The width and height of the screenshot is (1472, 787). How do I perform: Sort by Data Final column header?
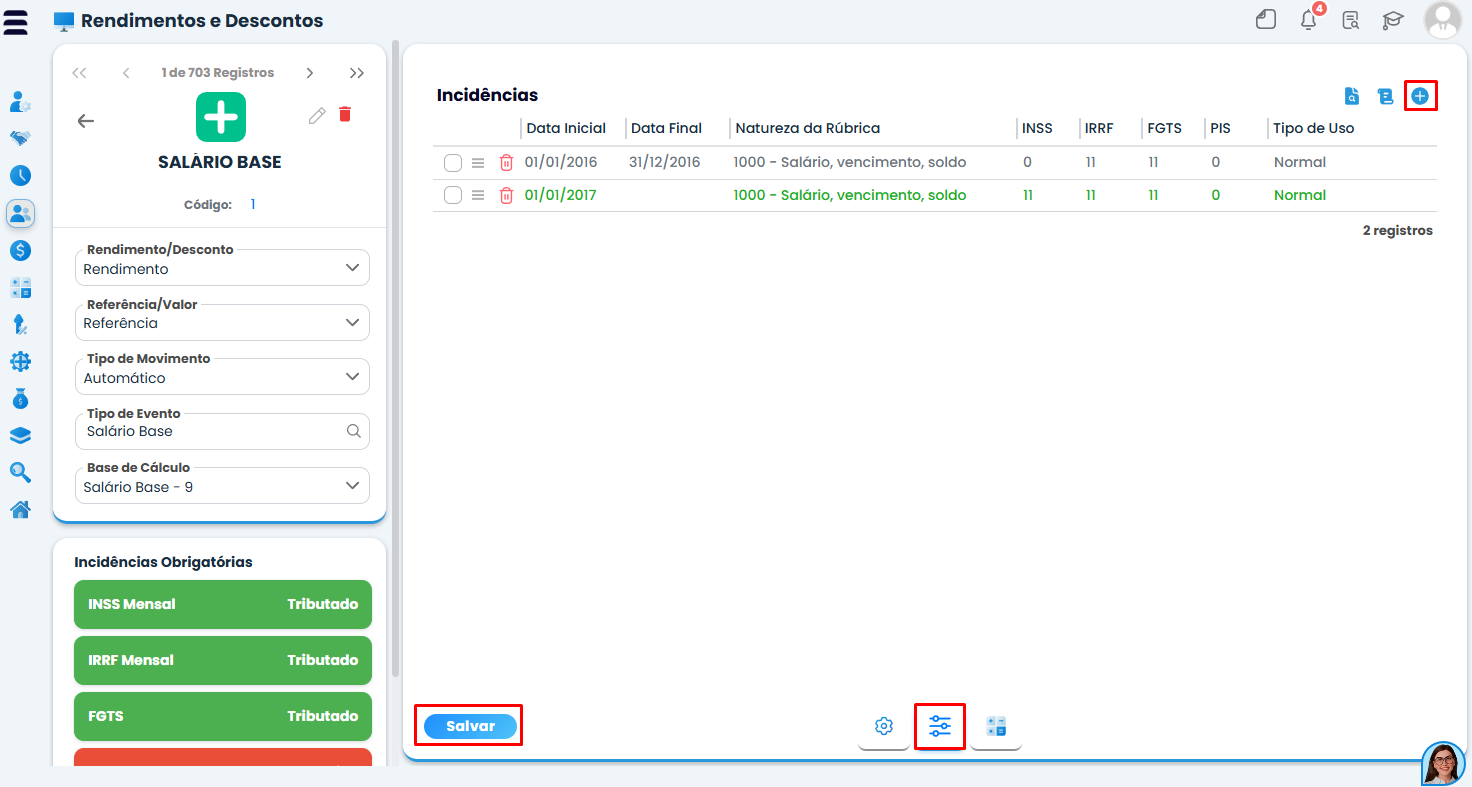(x=666, y=128)
